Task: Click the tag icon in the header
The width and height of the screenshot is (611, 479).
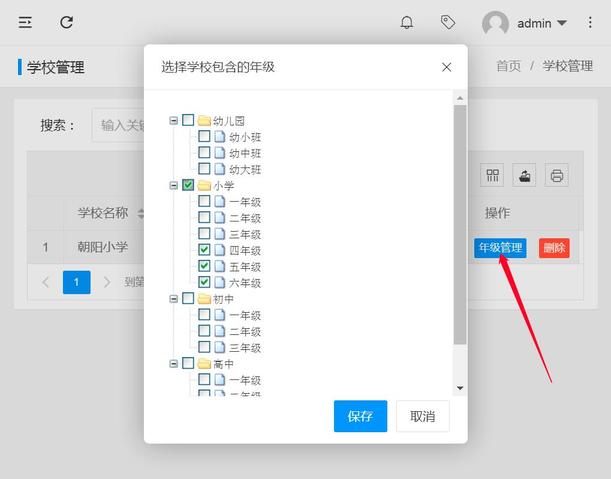Action: (x=448, y=22)
